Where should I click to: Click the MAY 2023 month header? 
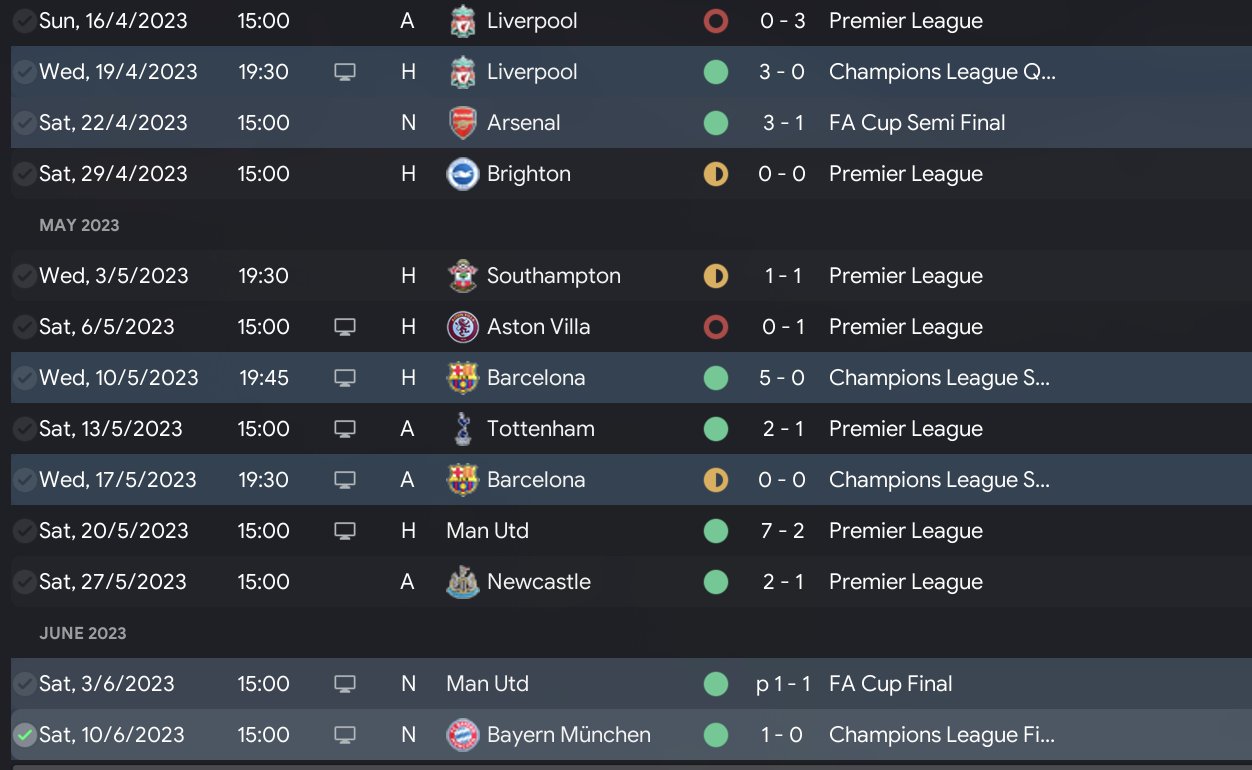tap(79, 225)
